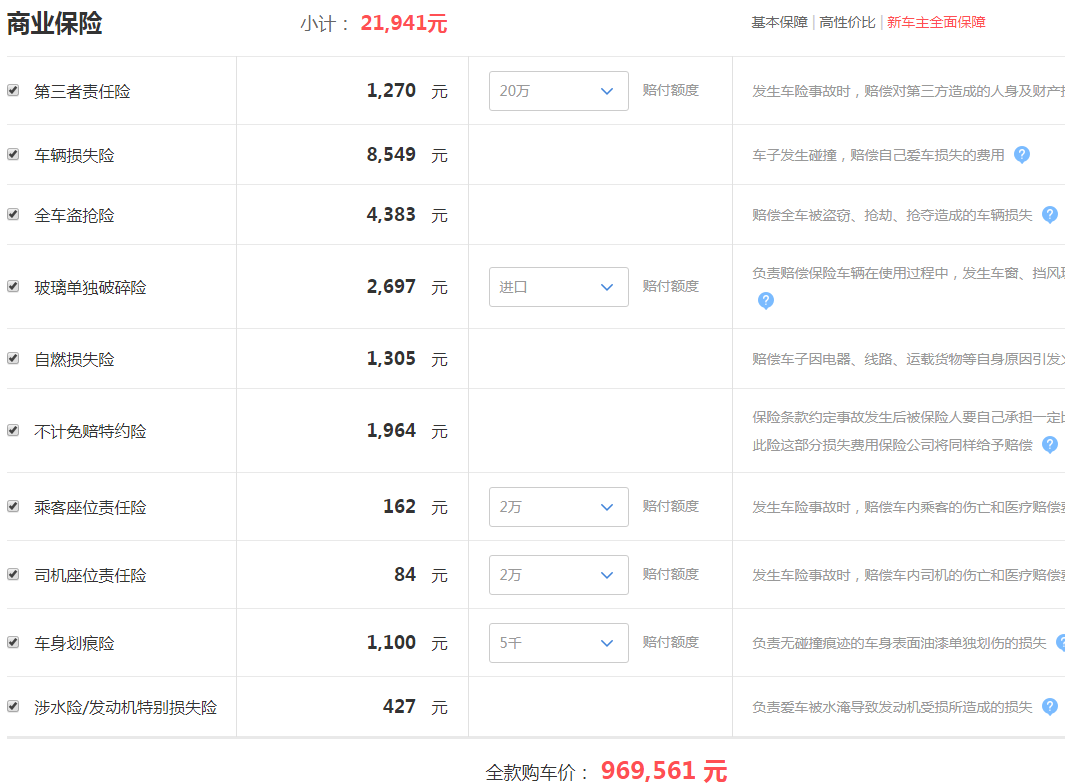The width and height of the screenshot is (1065, 783).
Task: Uncheck the 车身划痕险 checkbox
Action: click(13, 642)
